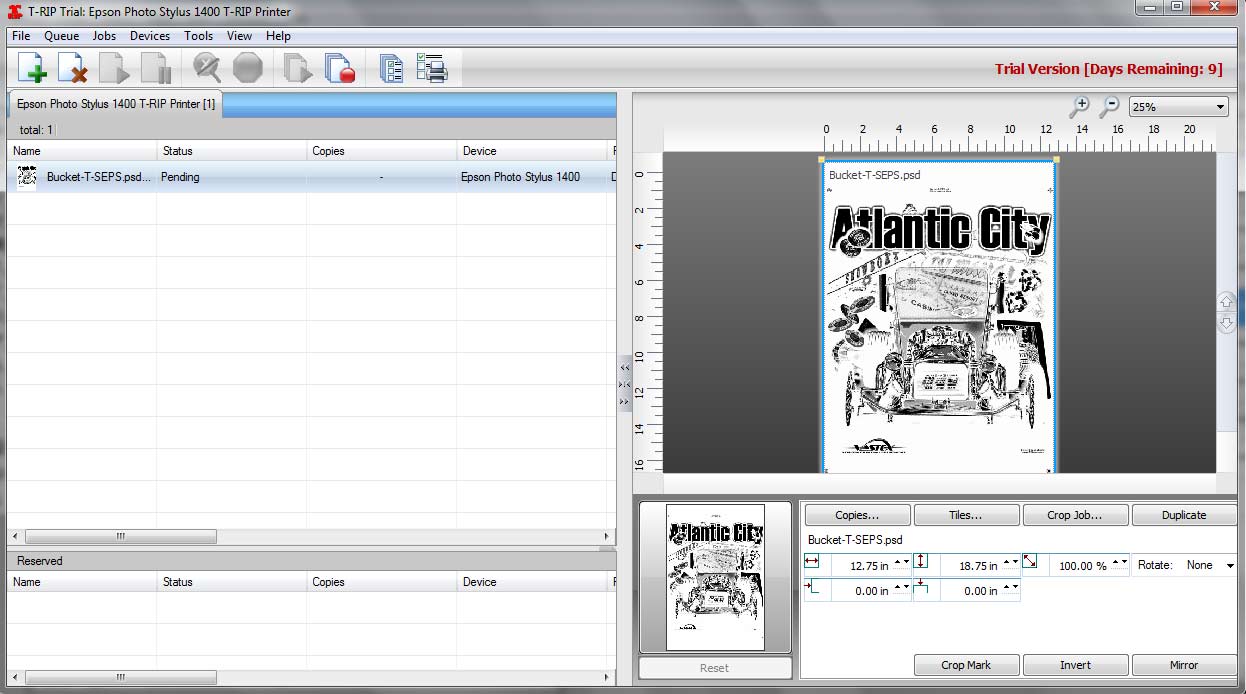
Task: Click the printer settings toolbar icon
Action: 432,68
